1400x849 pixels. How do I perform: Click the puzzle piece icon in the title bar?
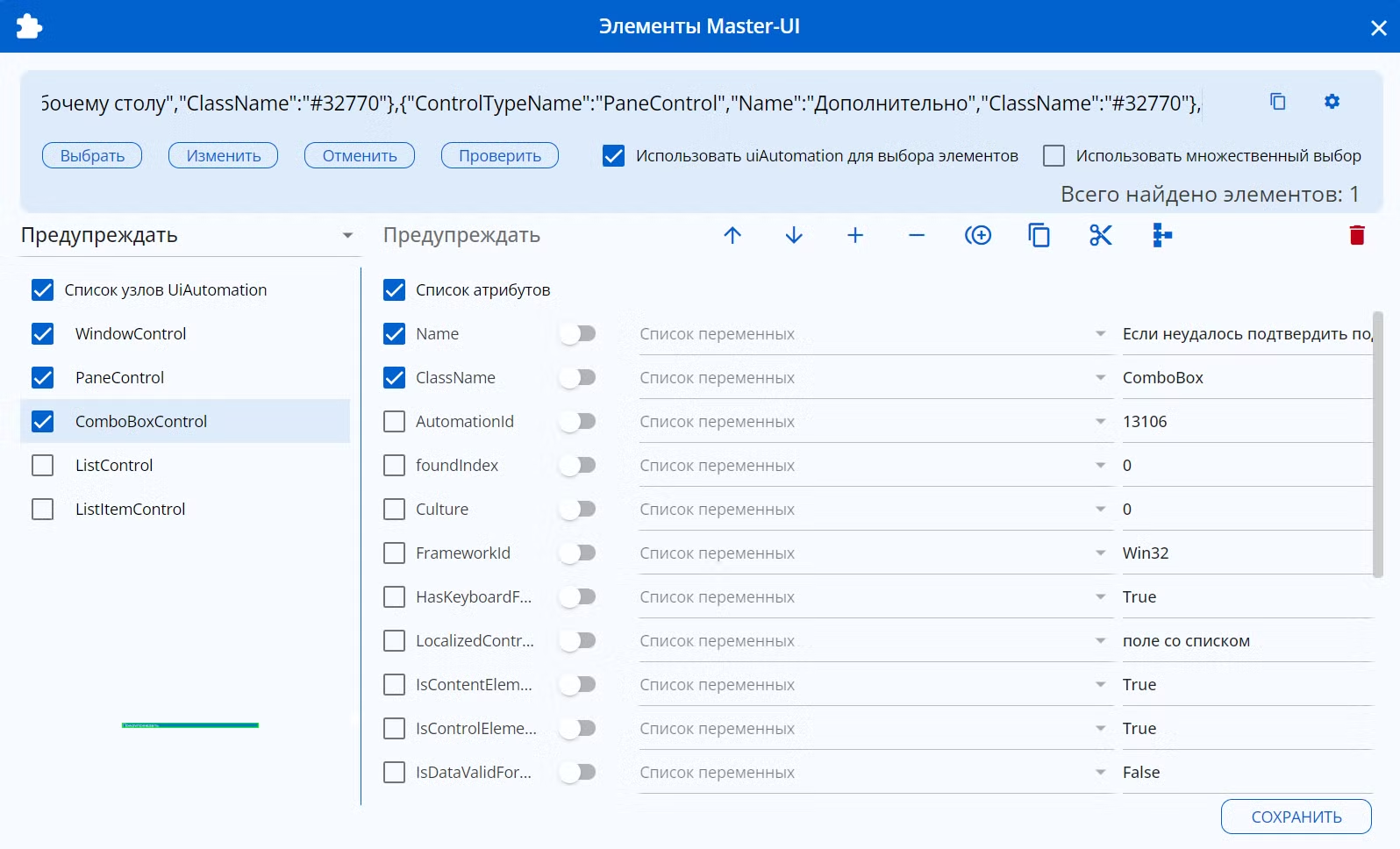29,26
